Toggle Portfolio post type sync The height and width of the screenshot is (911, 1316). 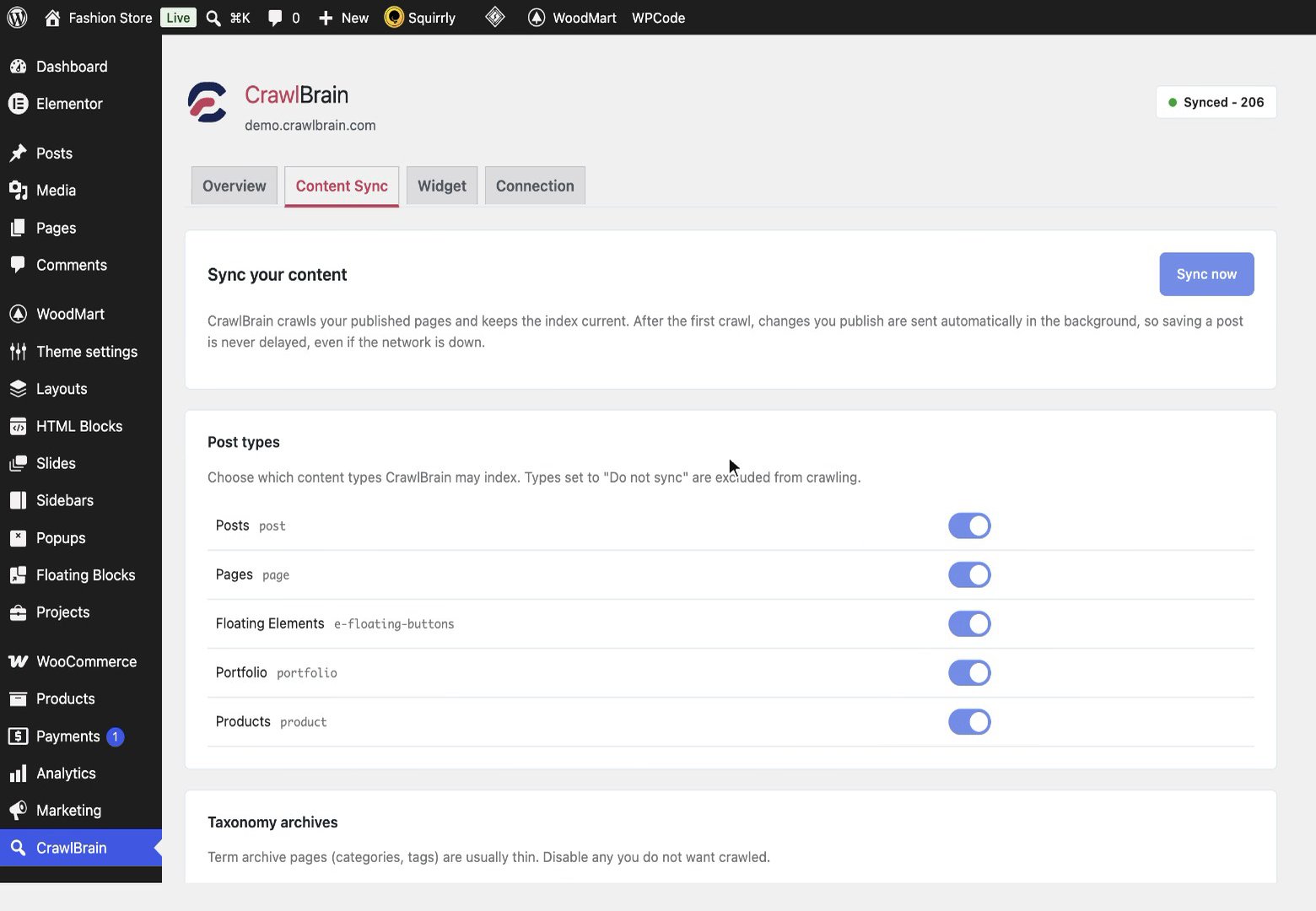click(969, 673)
